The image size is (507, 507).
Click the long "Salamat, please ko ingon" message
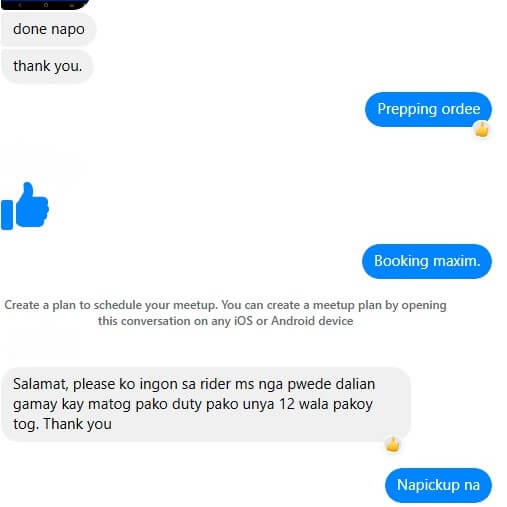coord(206,404)
